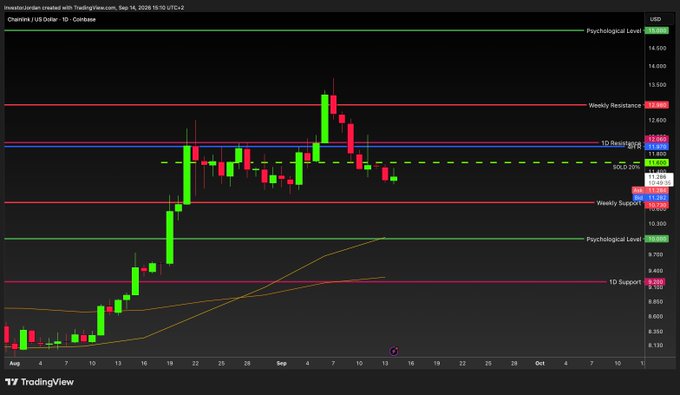Click the purple event marker icon above the date axis
Viewport: 680px width, 395px height.
394,351
